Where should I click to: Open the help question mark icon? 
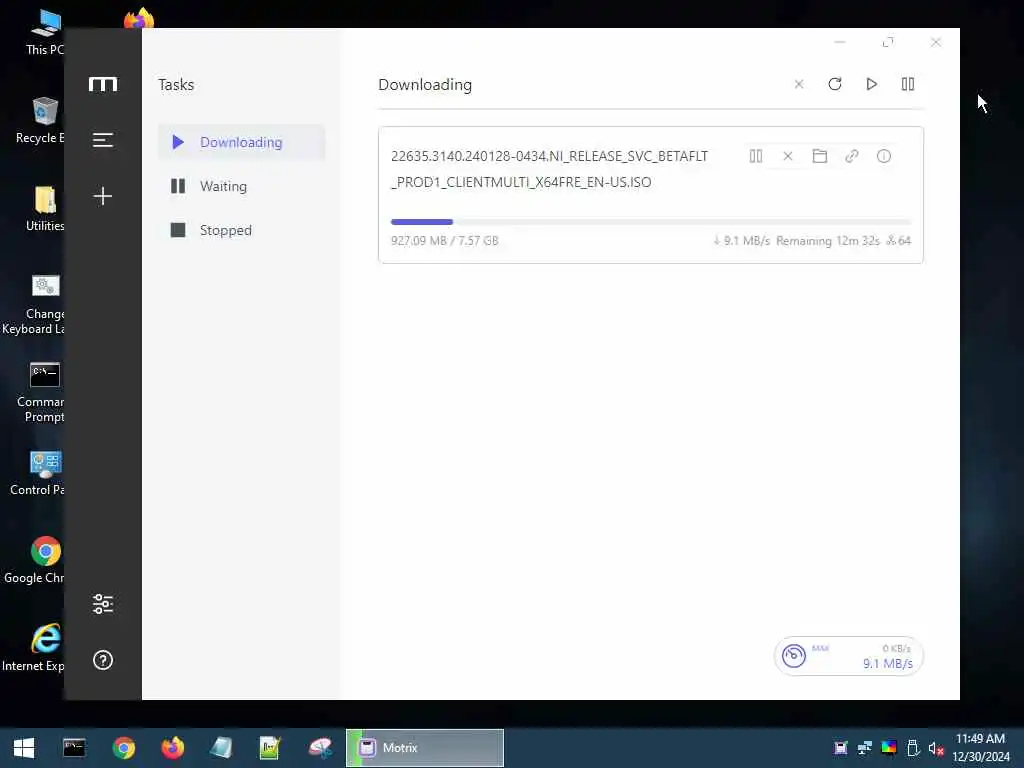103,660
